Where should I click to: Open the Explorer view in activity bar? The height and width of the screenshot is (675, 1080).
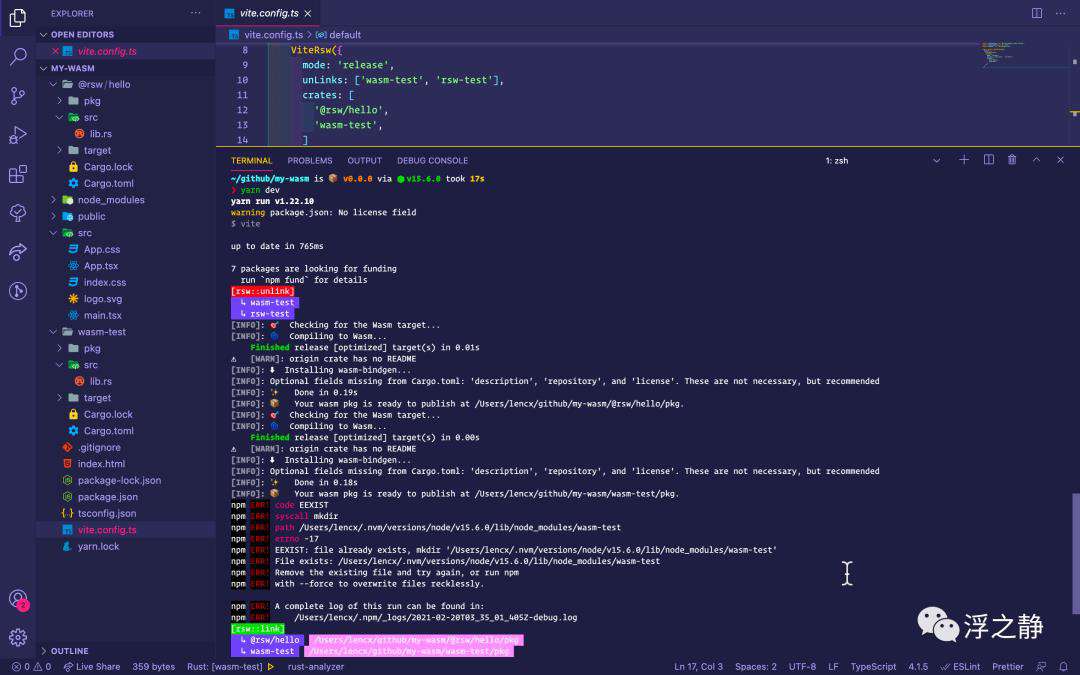pyautogui.click(x=18, y=18)
